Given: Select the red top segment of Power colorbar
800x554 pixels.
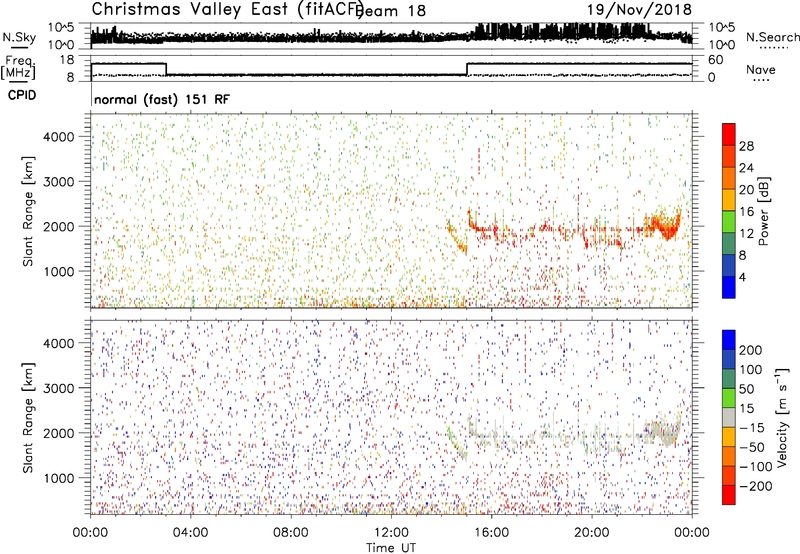Looking at the screenshot, I should coord(729,135).
